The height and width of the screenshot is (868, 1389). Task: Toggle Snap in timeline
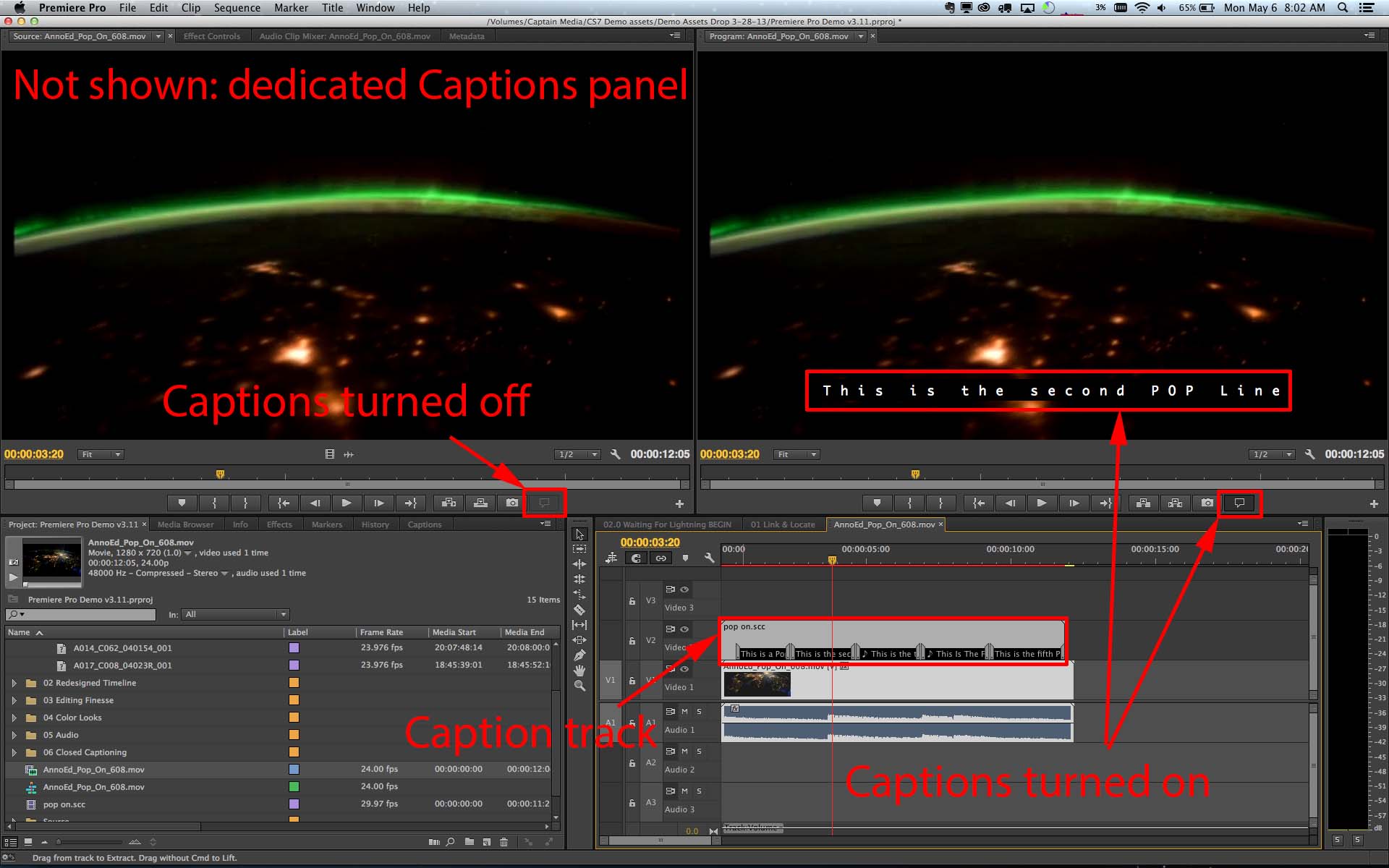[636, 558]
